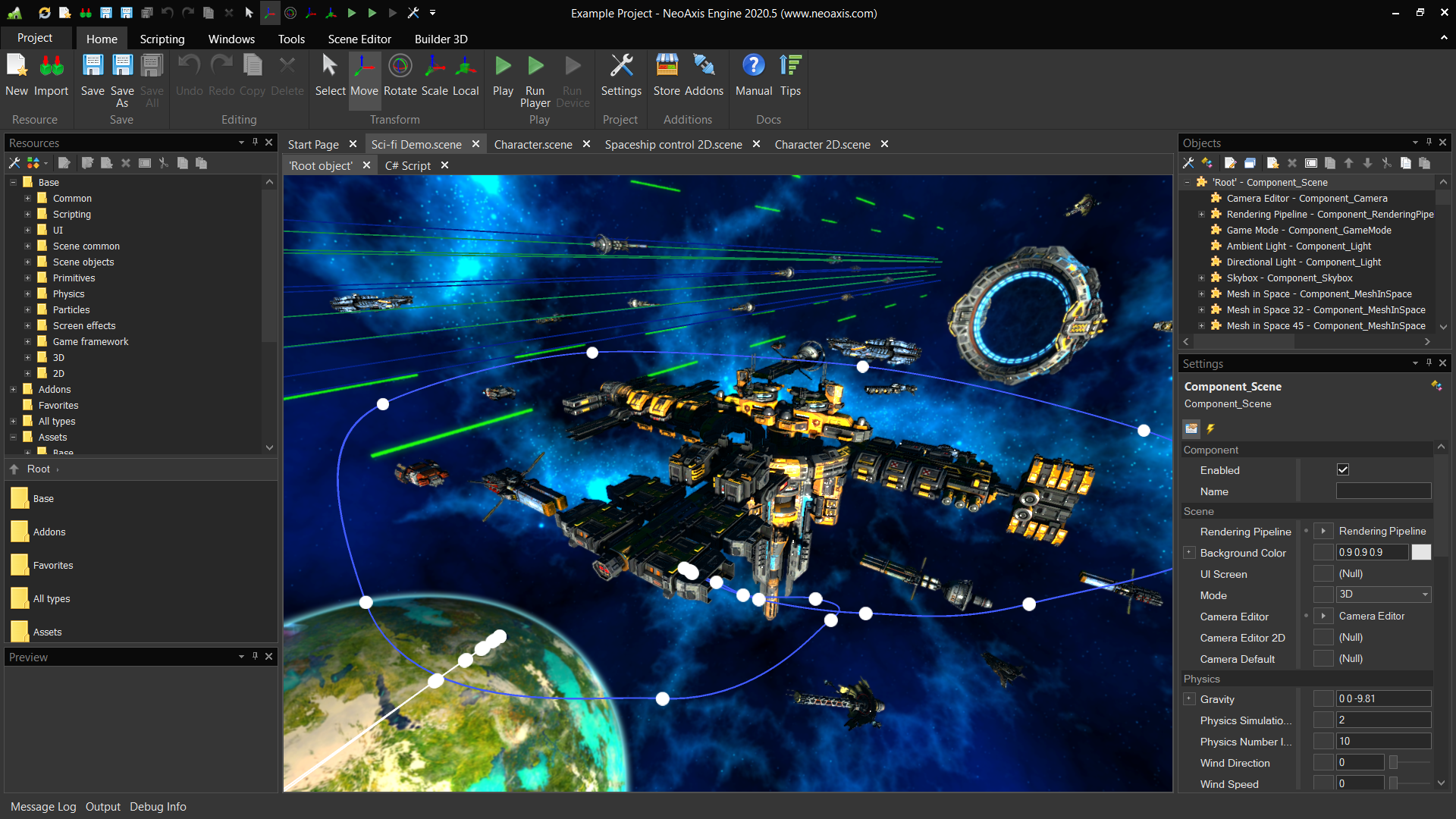The width and height of the screenshot is (1456, 819).
Task: Click the Local transform tool
Action: (x=463, y=75)
